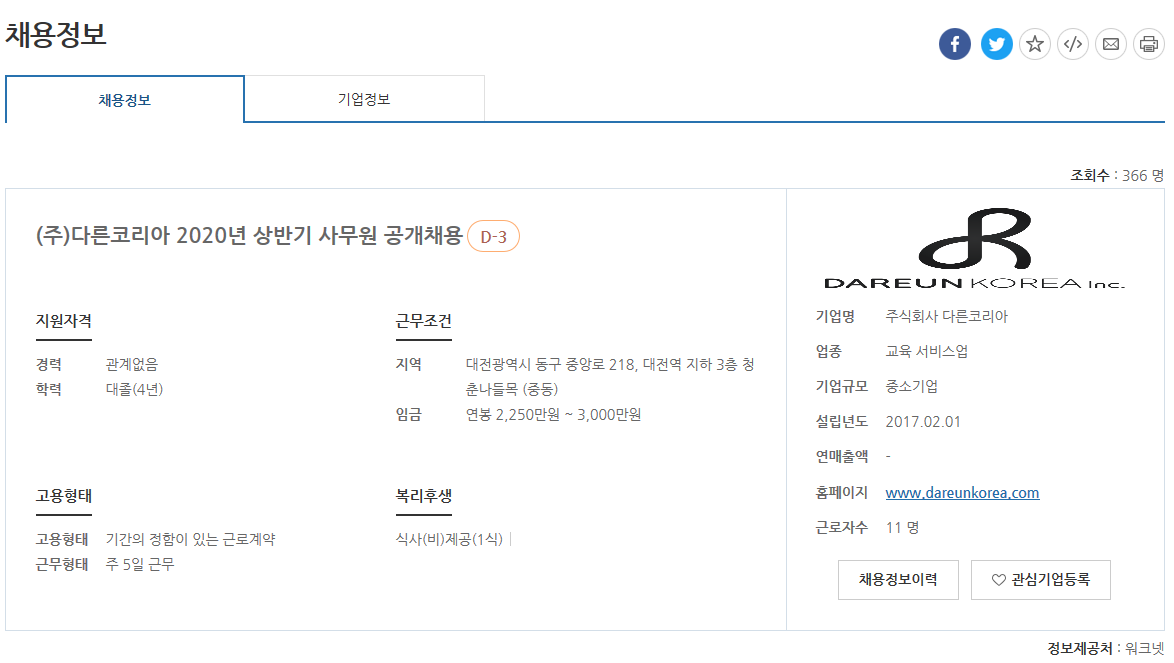Viewport: 1174px width, 663px height.
Task: Click the founding date 2017.02.01
Action: coord(923,422)
